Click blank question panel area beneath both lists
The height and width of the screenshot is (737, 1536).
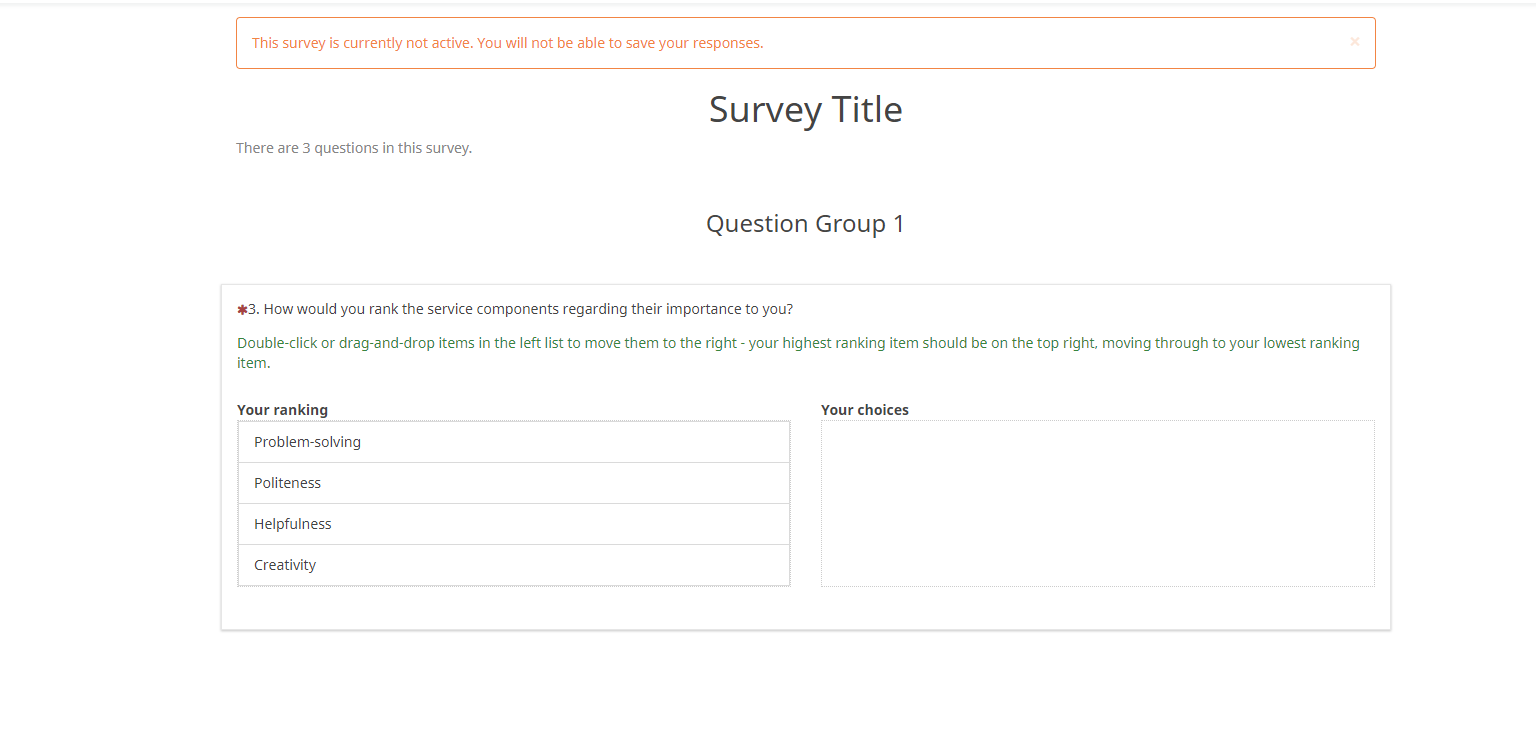coord(805,608)
